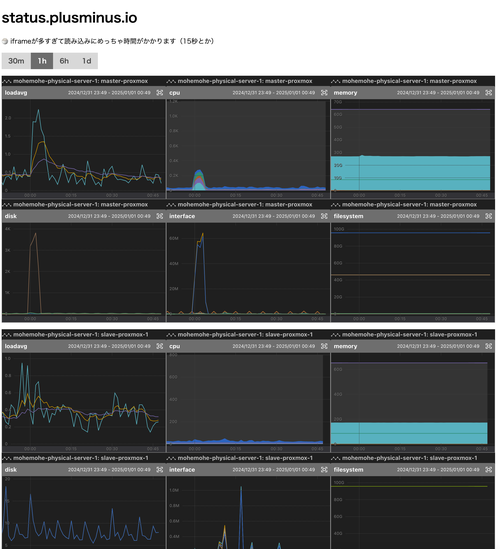The height and width of the screenshot is (549, 500).
Task: Select the 1h time range
Action: click(x=42, y=61)
